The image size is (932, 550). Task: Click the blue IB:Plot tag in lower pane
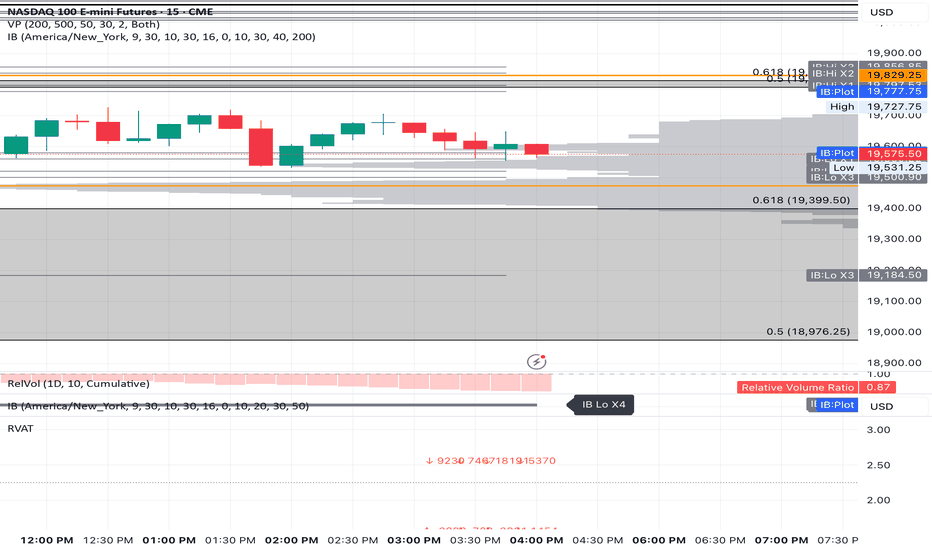coord(837,405)
